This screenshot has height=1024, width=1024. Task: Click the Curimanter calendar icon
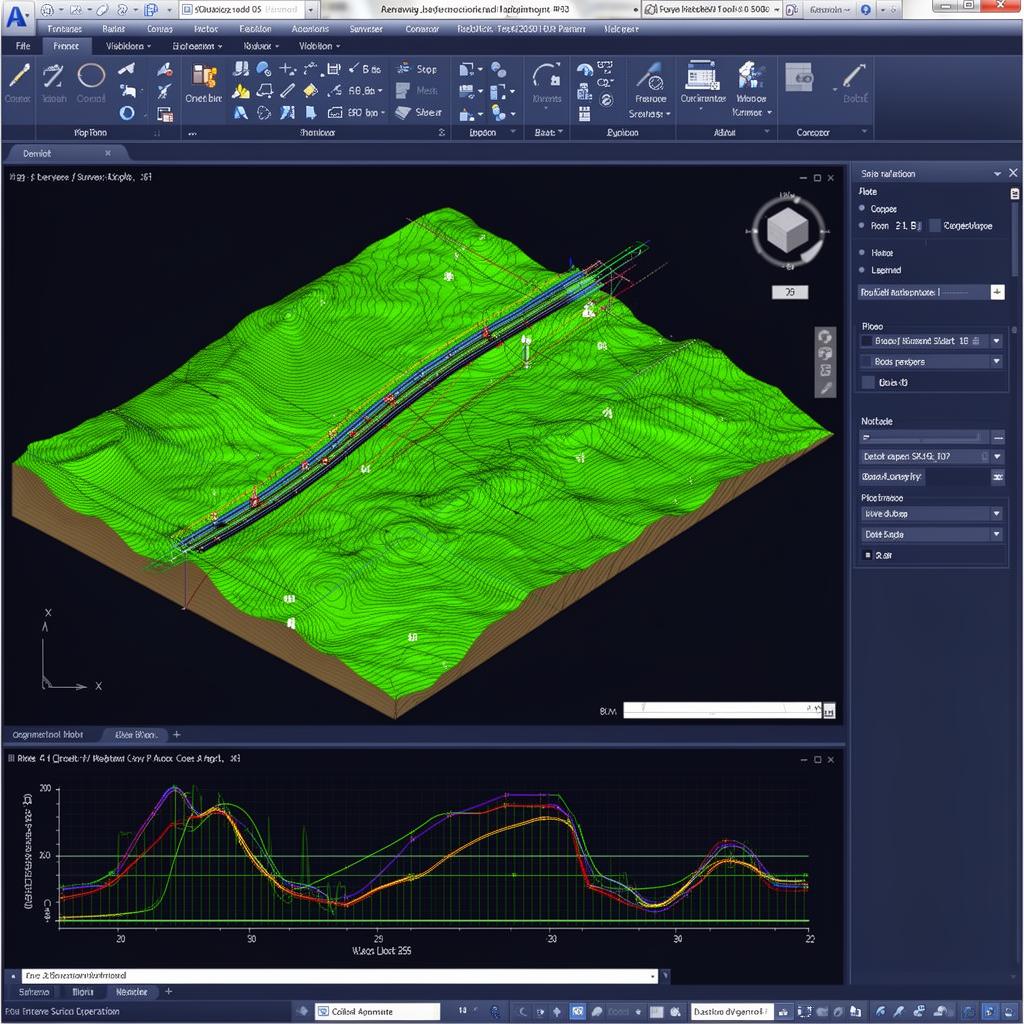click(702, 76)
